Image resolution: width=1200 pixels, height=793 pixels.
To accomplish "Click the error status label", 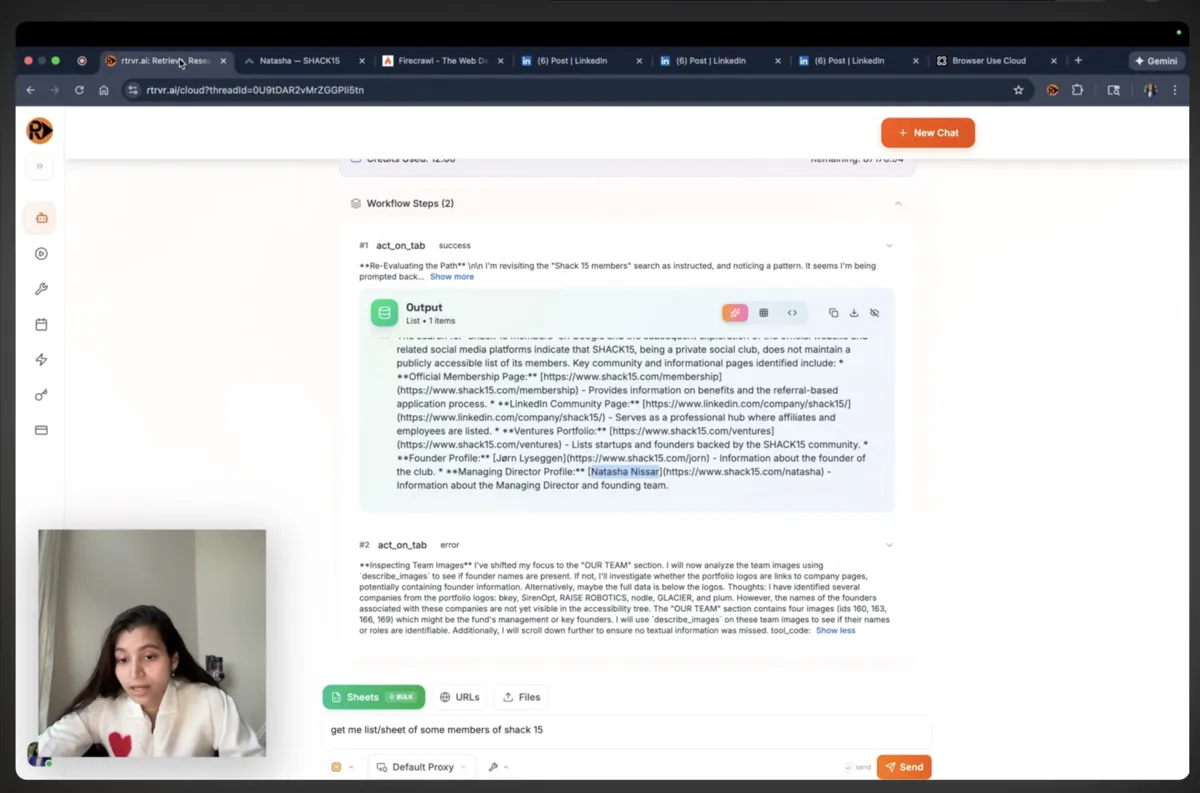I will pos(450,545).
